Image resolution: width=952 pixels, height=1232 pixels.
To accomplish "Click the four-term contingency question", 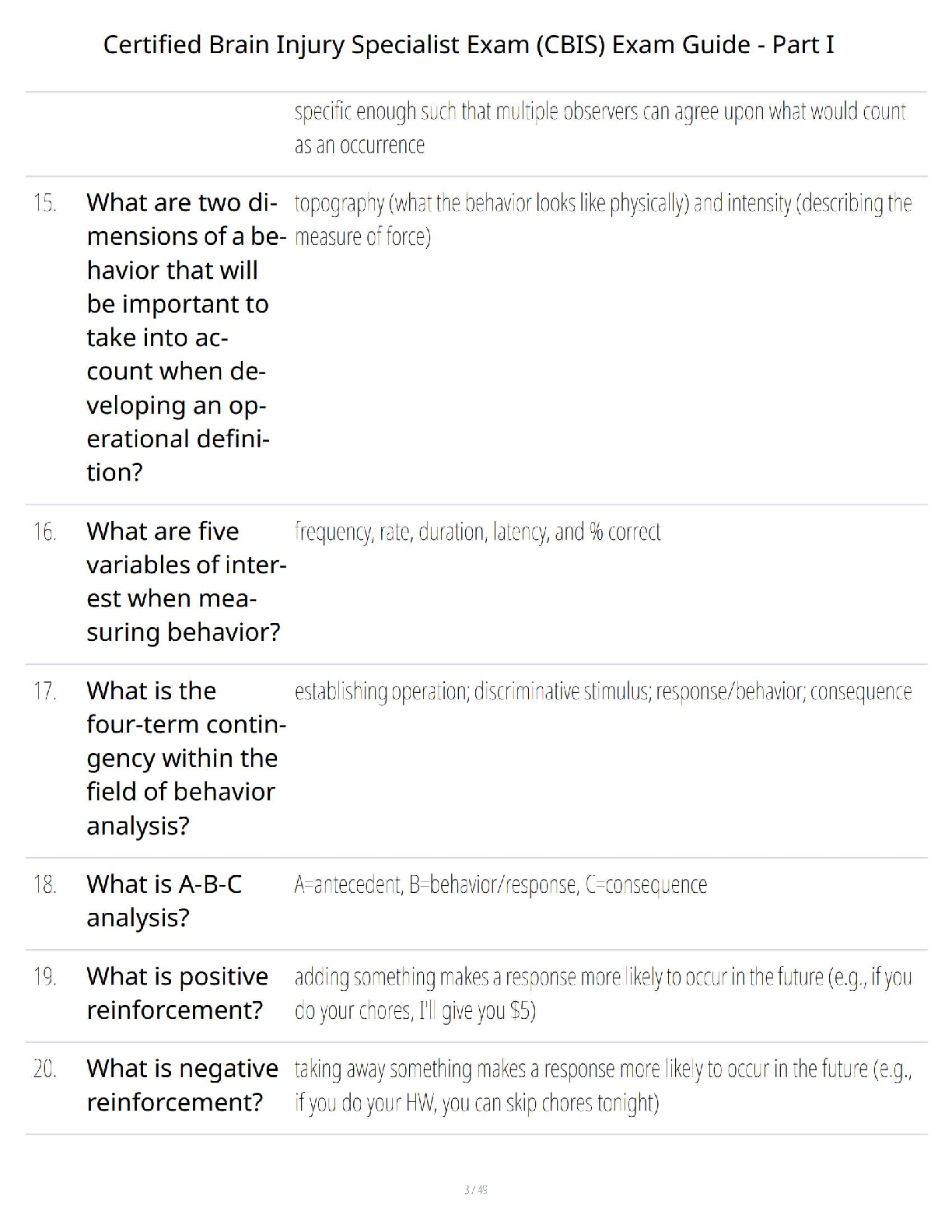I will 186,758.
